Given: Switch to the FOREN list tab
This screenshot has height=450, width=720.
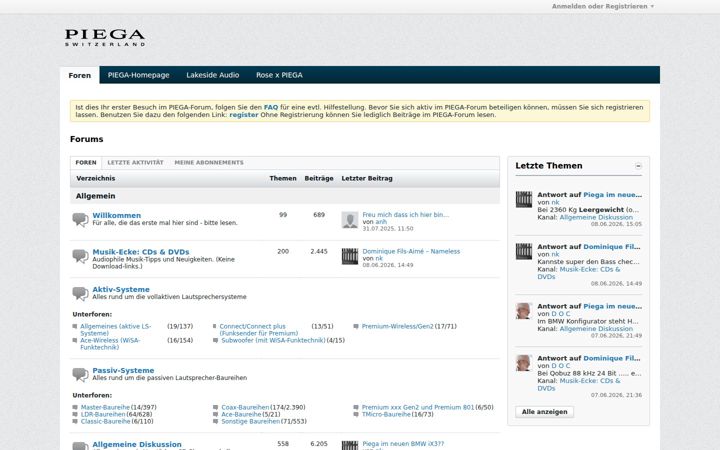Looking at the screenshot, I should [x=86, y=163].
